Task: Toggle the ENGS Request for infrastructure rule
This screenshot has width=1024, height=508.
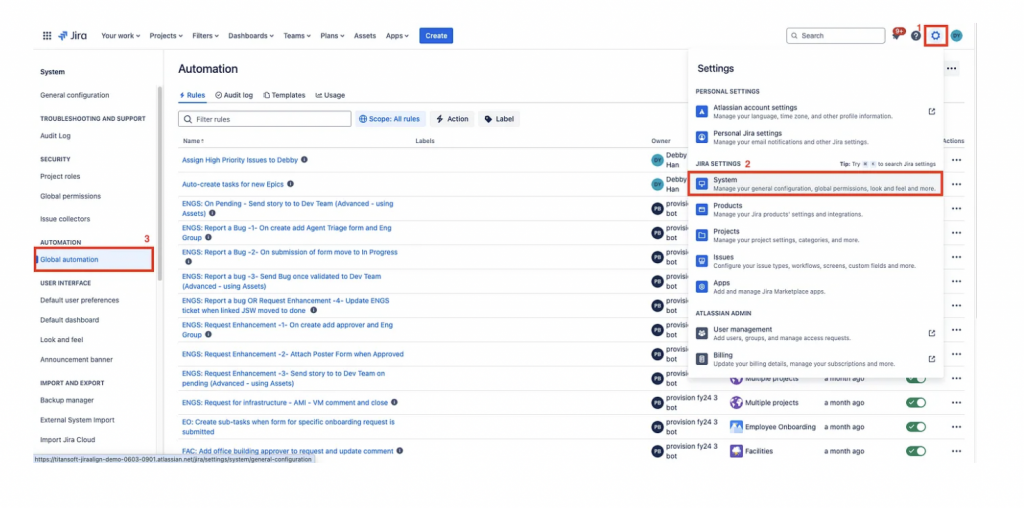Action: pyautogui.click(x=916, y=403)
